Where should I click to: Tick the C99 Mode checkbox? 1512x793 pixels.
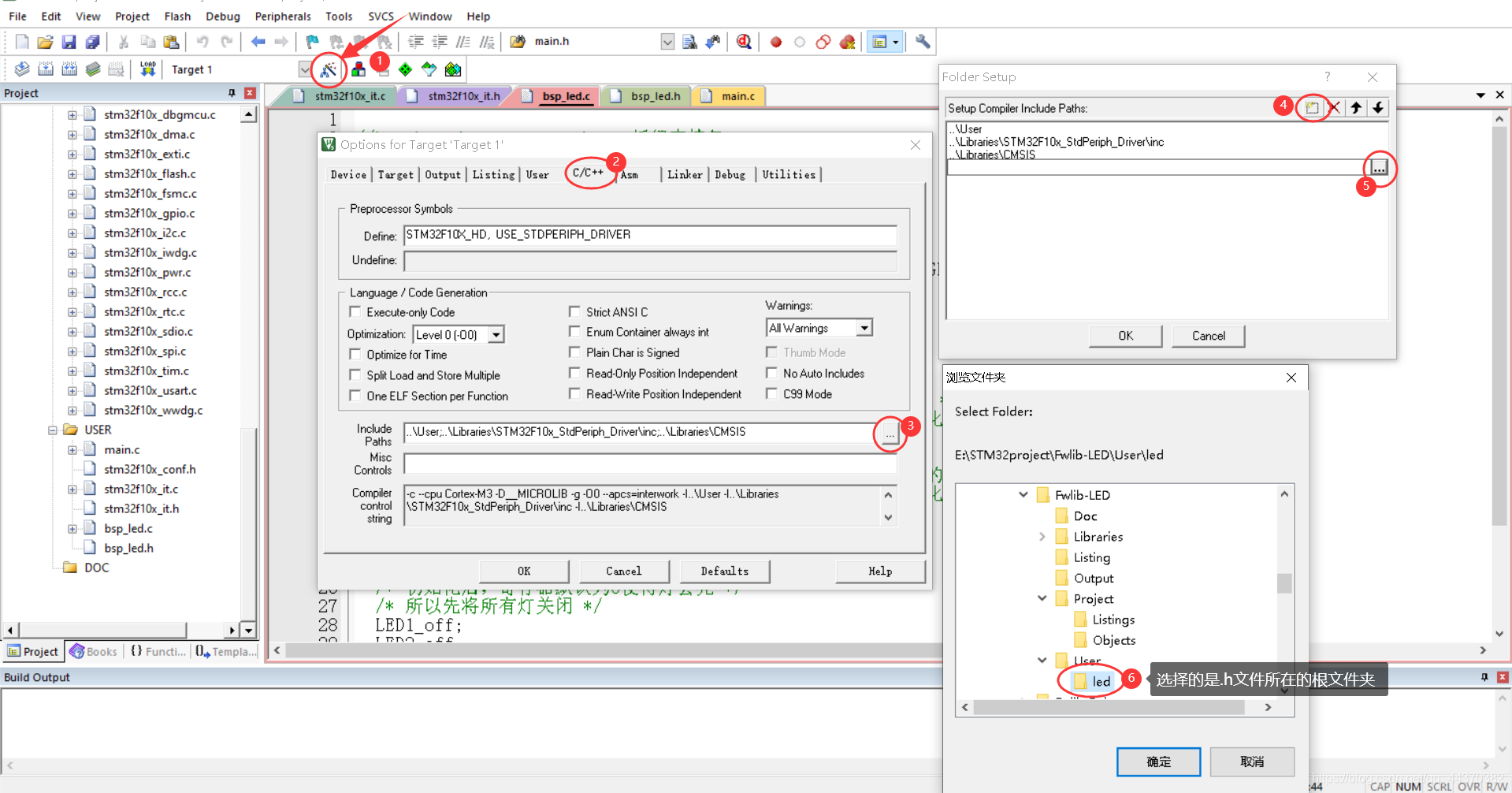[772, 393]
